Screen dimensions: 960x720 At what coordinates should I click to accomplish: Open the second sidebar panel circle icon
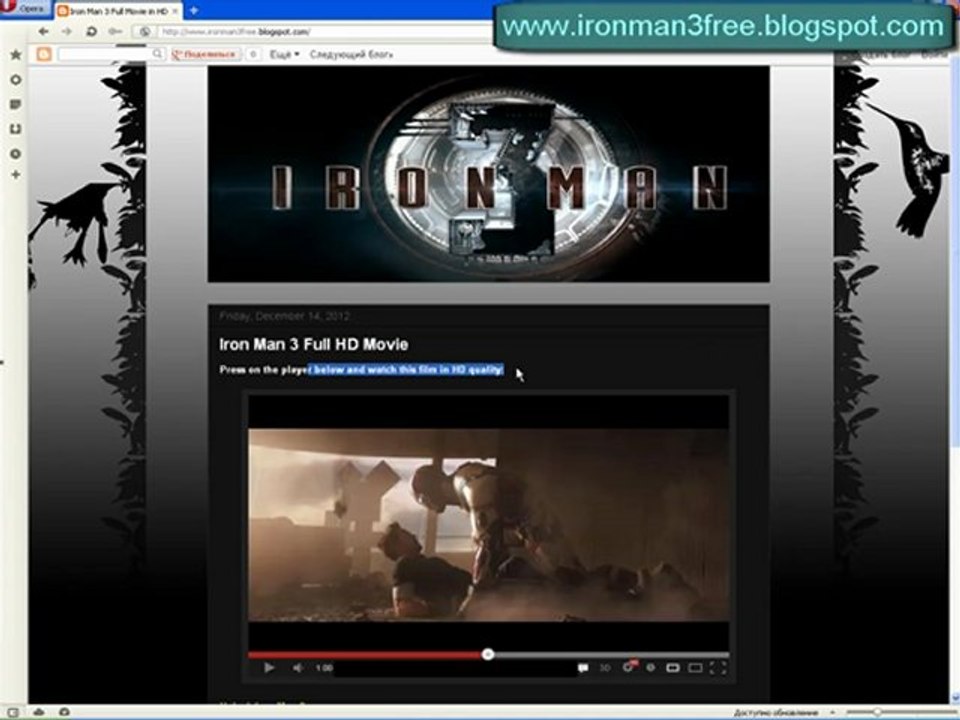pyautogui.click(x=16, y=80)
